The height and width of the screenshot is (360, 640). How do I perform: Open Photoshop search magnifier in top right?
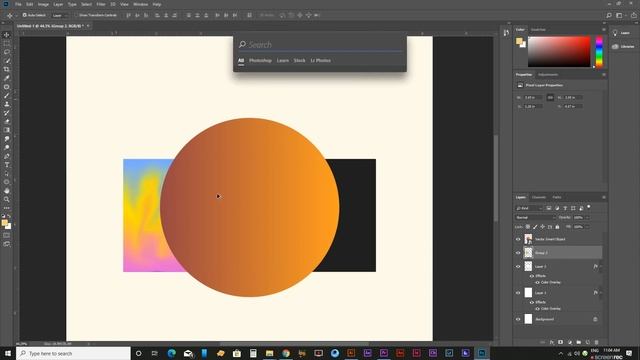click(x=609, y=16)
